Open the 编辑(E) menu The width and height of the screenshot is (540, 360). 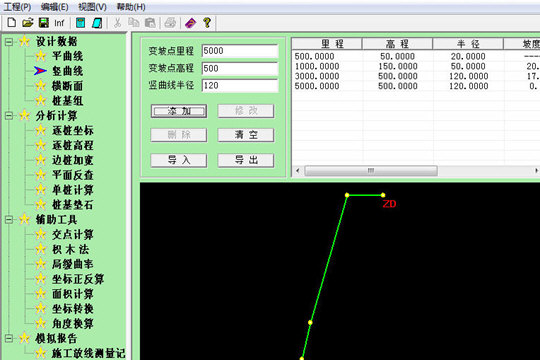54,7
